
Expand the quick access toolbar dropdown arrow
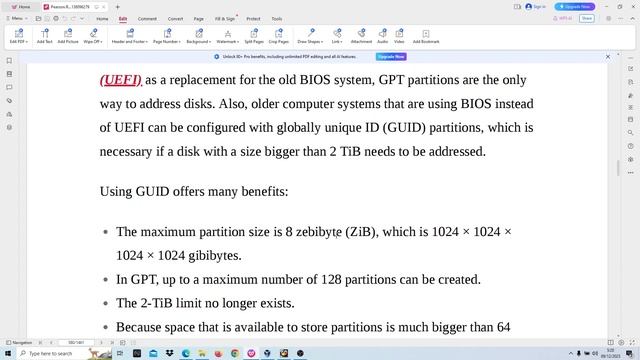[82, 18]
